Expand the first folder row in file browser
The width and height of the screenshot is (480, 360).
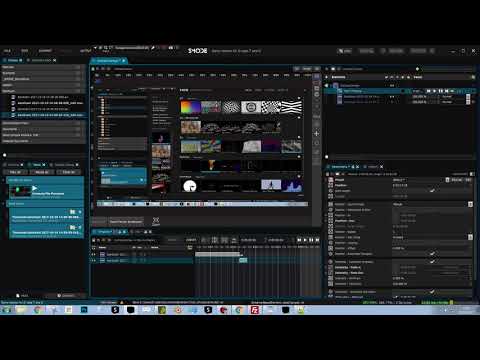pos(43,67)
